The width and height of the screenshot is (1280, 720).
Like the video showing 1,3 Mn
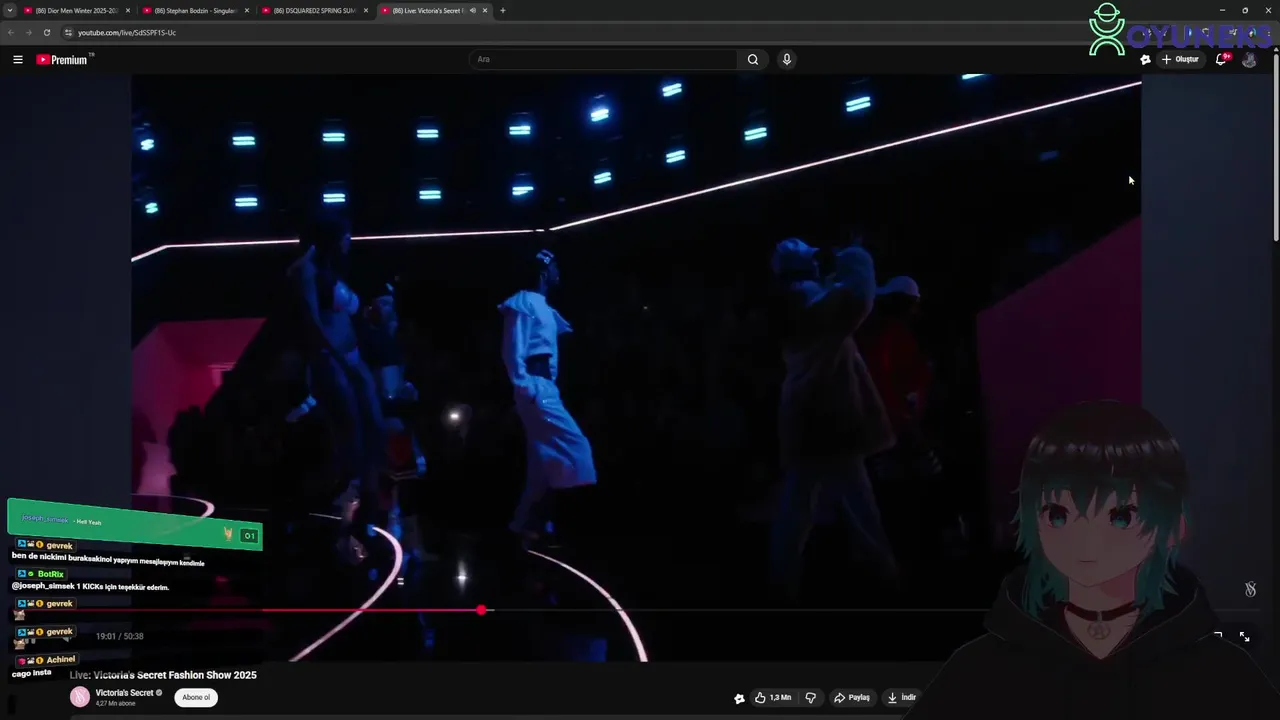tap(773, 698)
